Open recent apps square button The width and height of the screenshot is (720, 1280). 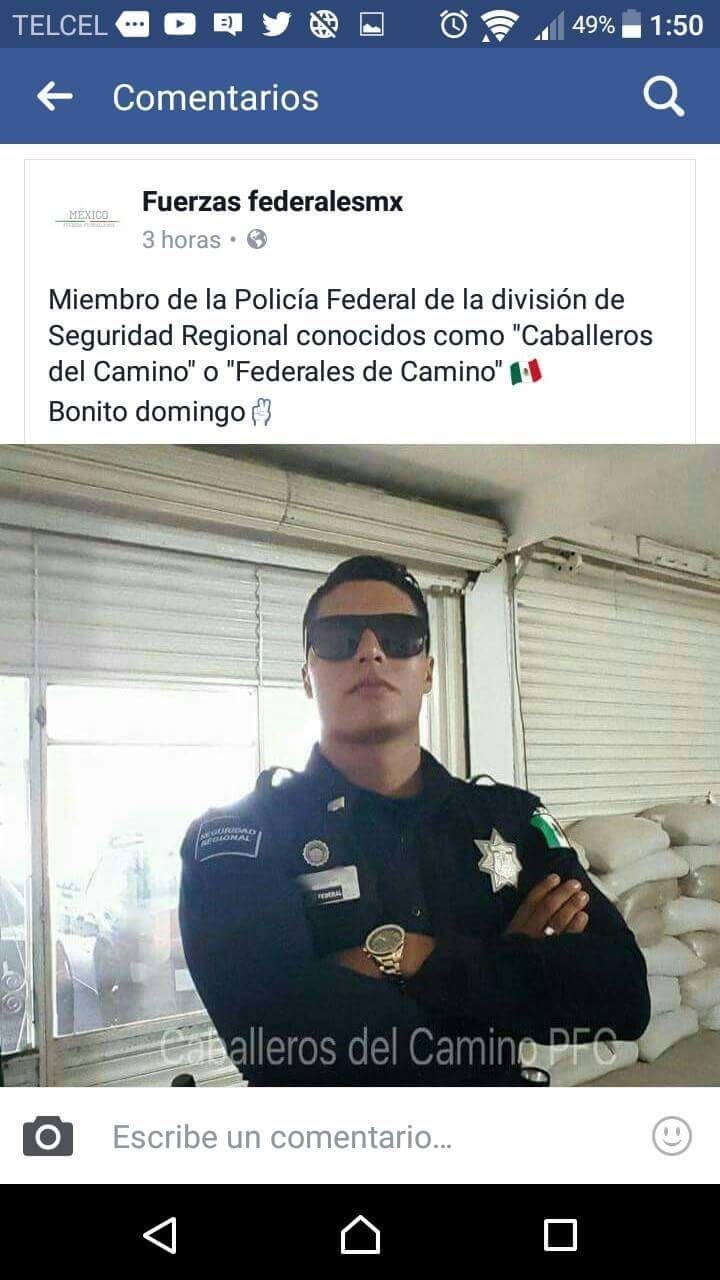[x=560, y=1235]
